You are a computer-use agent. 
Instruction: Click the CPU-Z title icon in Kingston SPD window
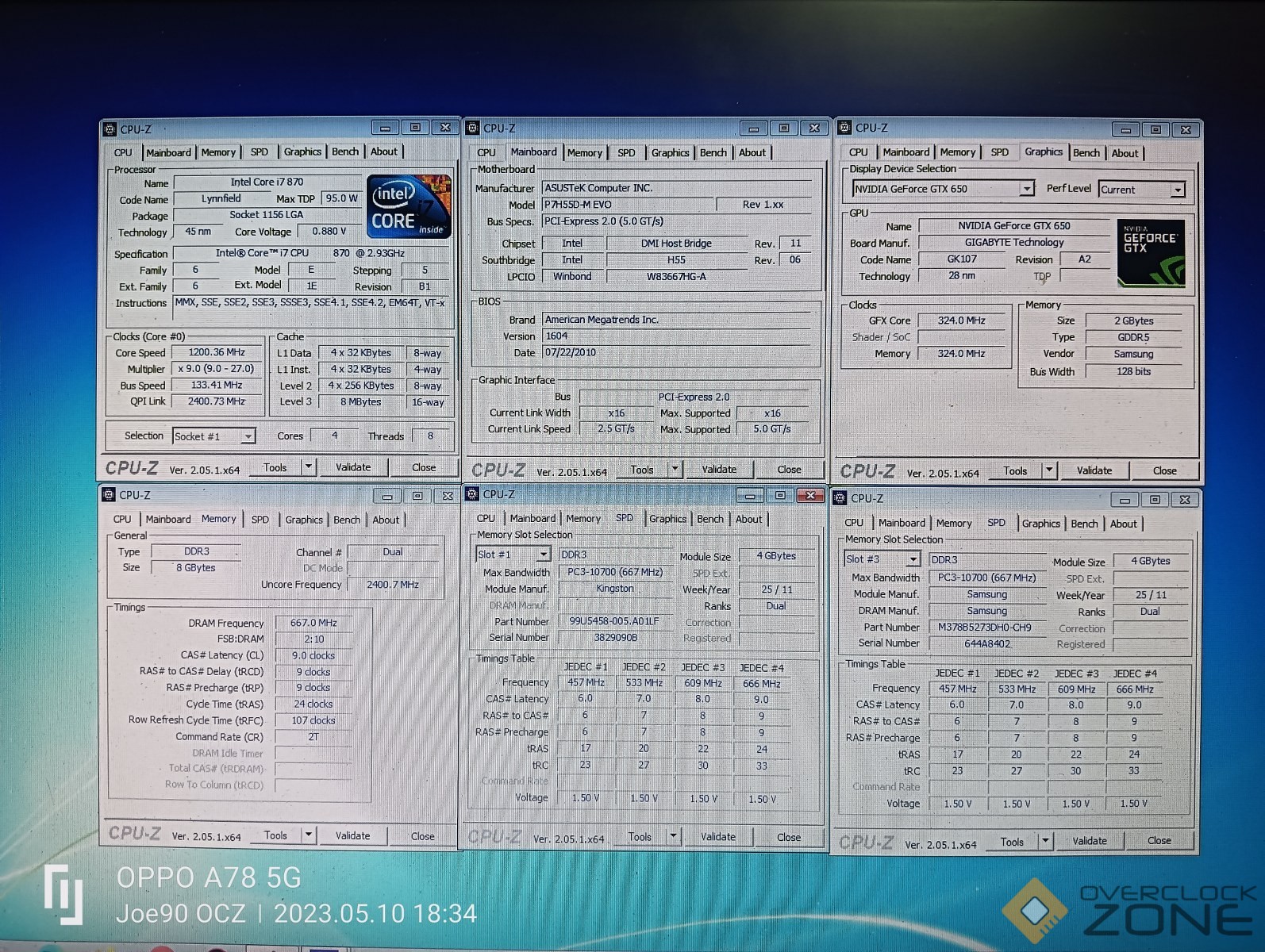473,493
